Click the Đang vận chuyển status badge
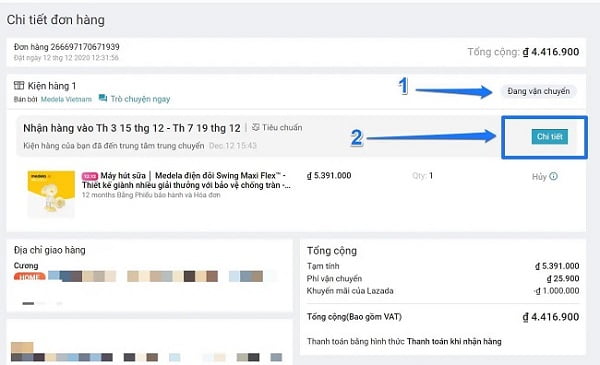This screenshot has width=600, height=365. (x=538, y=91)
